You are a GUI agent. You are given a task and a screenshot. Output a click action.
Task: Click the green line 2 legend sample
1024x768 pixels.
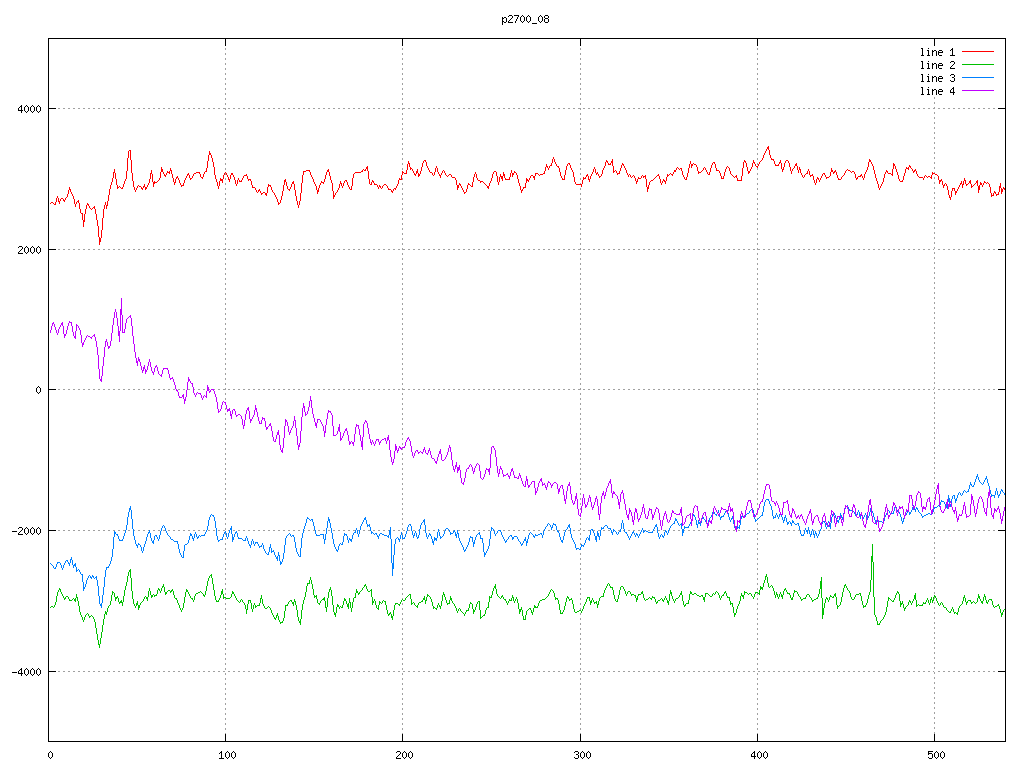coord(978,65)
